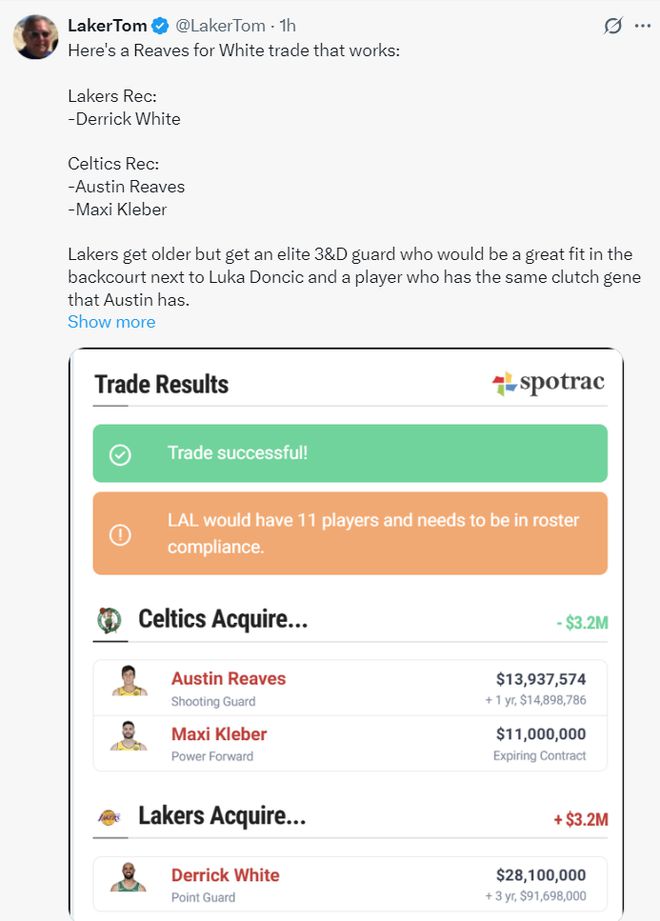
Task: Expand the post with Show more
Action: [111, 322]
